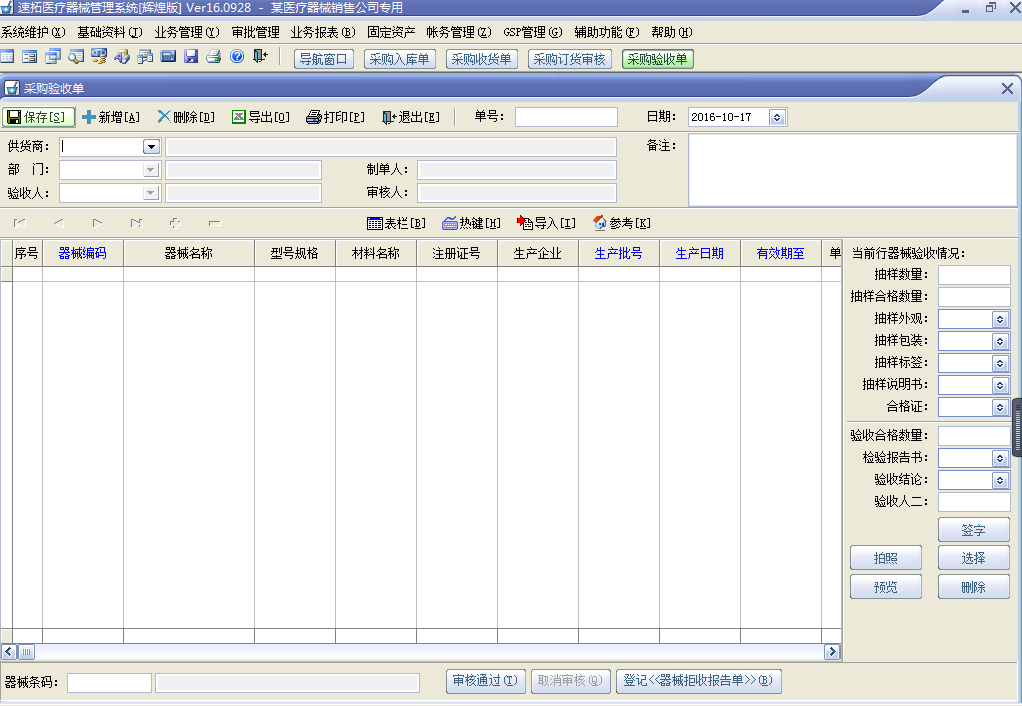Switch to 采购订货审核 tab
Image resolution: width=1022 pixels, height=706 pixels.
click(x=569, y=59)
